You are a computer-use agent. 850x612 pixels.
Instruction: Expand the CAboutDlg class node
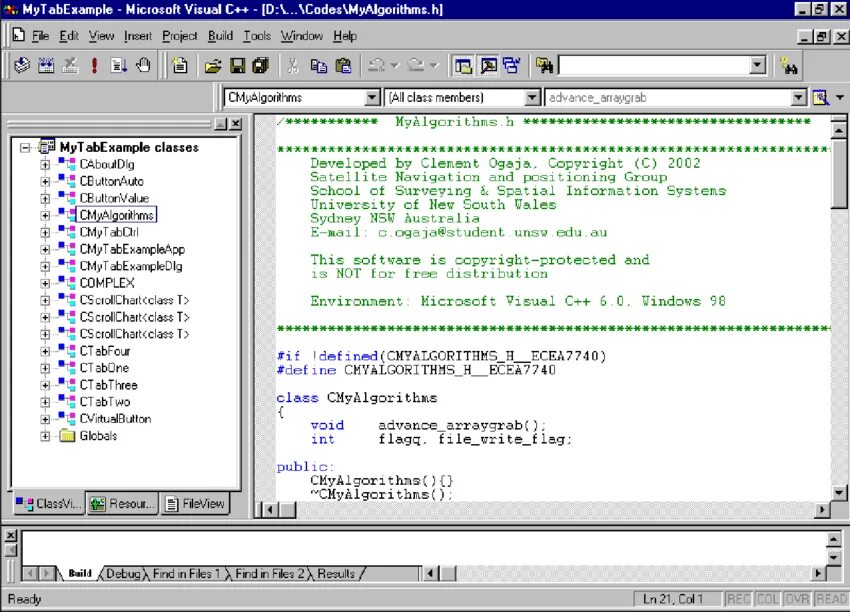45,164
